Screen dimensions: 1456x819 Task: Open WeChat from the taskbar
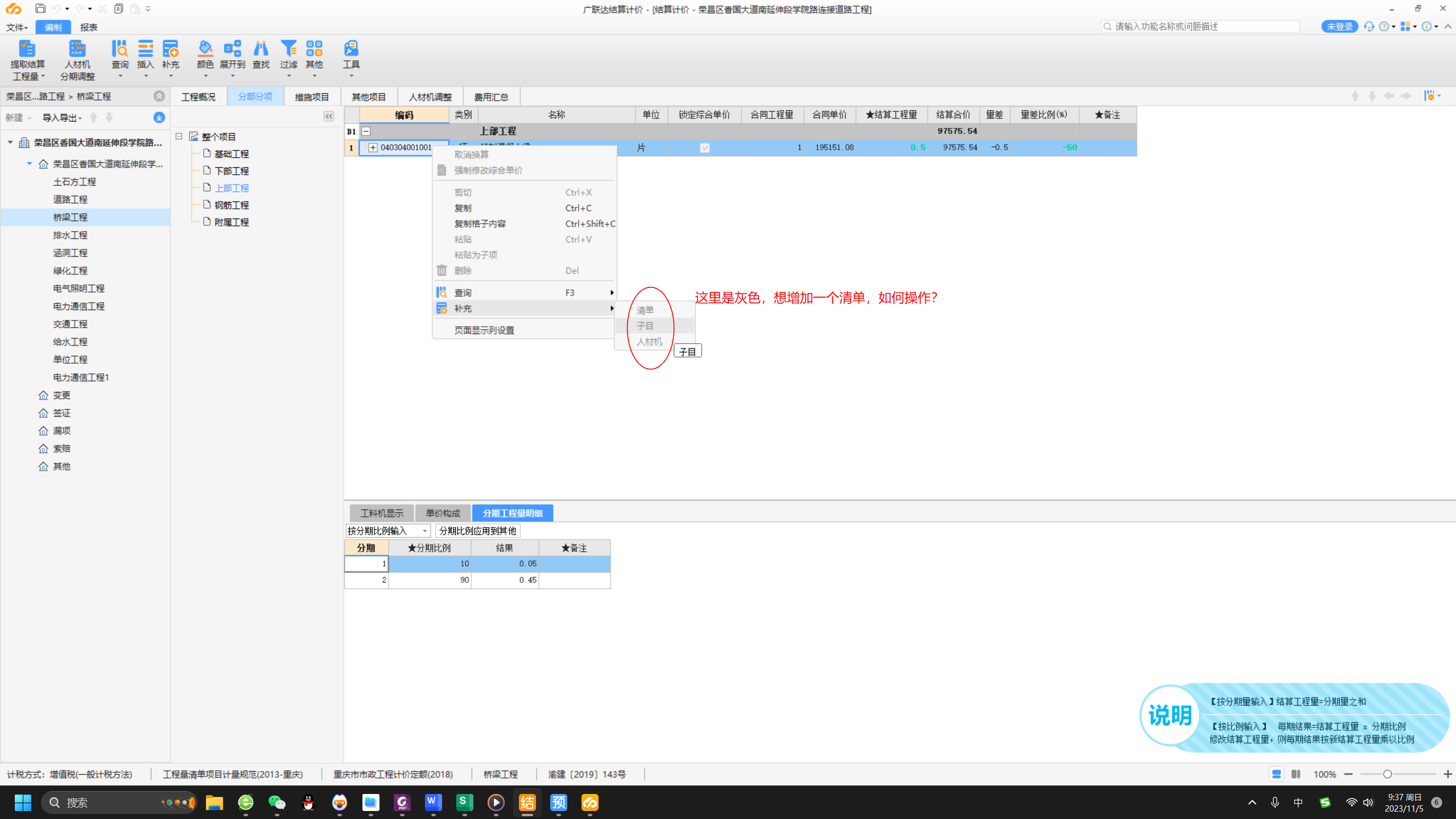pyautogui.click(x=277, y=802)
